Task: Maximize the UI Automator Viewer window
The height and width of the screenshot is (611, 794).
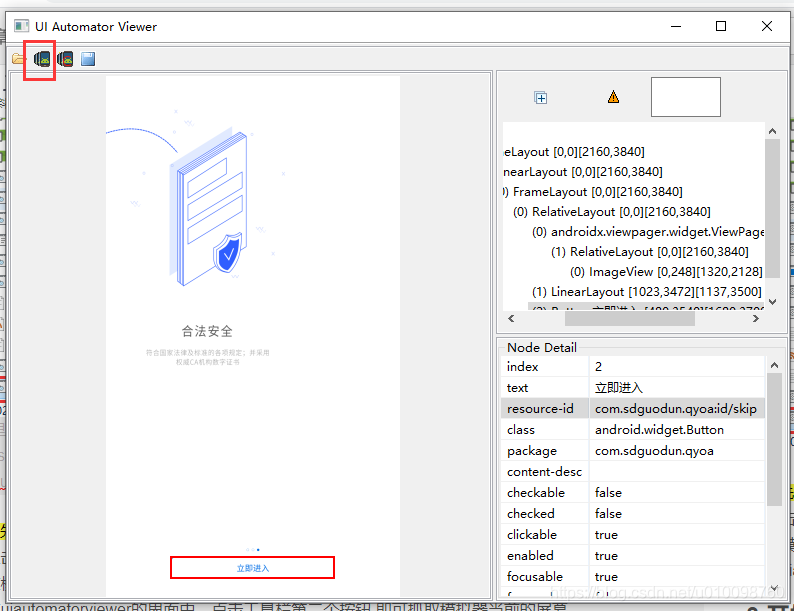Action: point(721,26)
